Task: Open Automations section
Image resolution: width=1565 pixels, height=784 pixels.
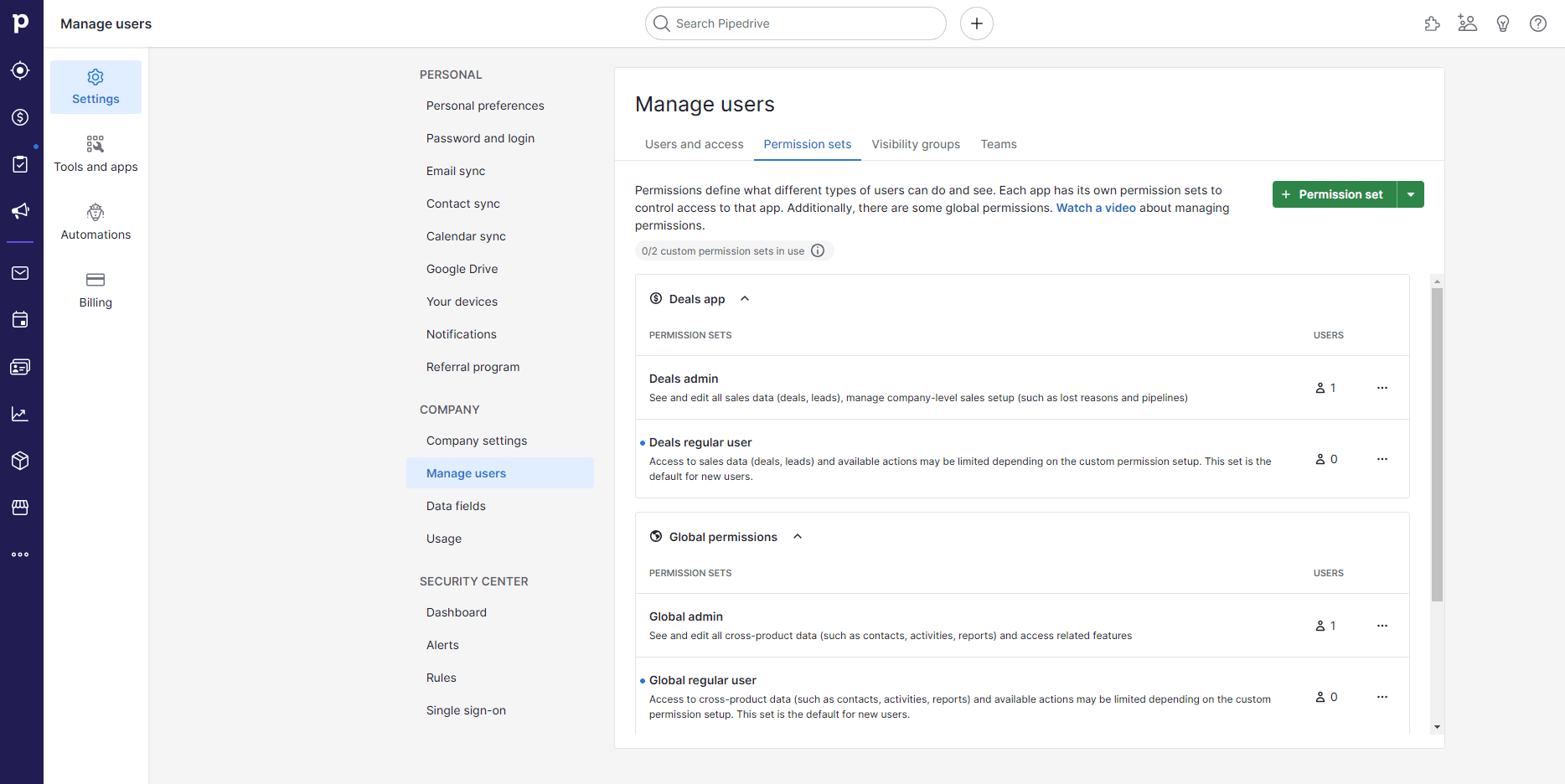Action: 96,223
